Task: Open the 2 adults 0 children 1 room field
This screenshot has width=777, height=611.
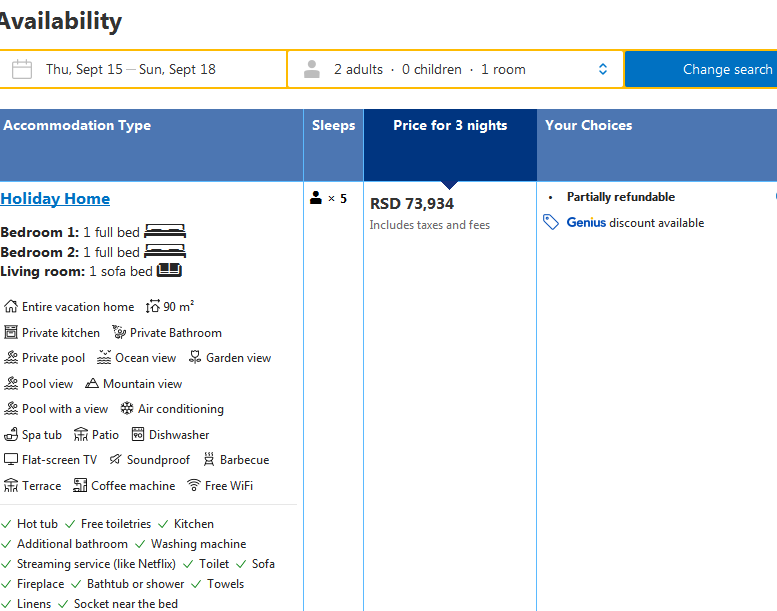Action: pyautogui.click(x=455, y=69)
